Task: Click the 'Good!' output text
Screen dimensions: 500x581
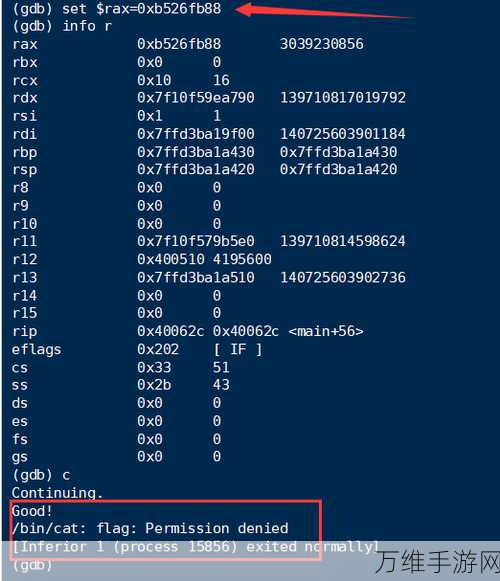Action: tap(32, 511)
